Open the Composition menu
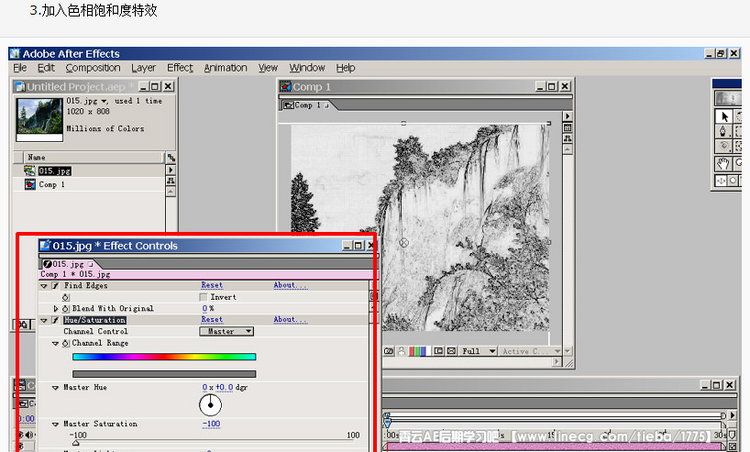This screenshot has width=750, height=452. [93, 68]
